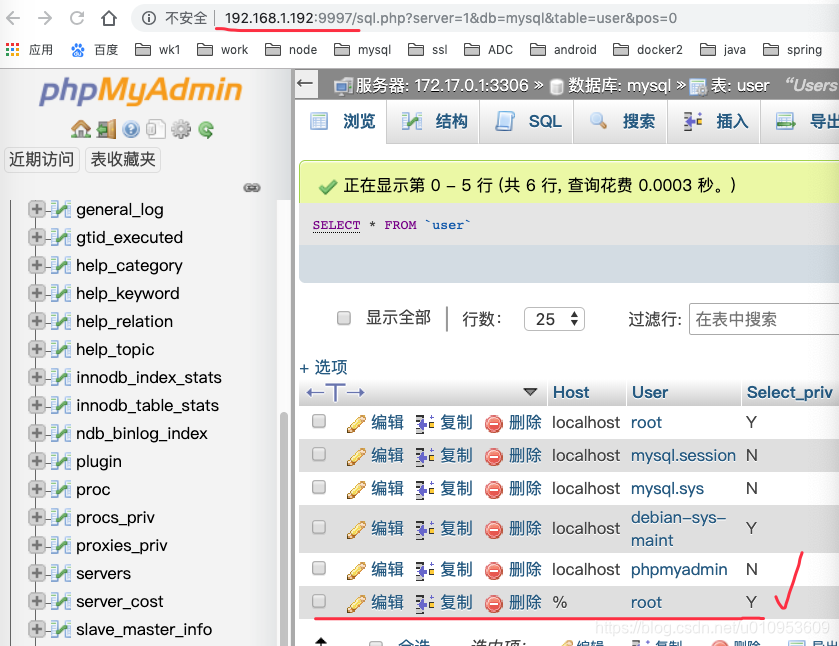Sort by the Select_priv column header
This screenshot has height=646, width=839.
(790, 392)
